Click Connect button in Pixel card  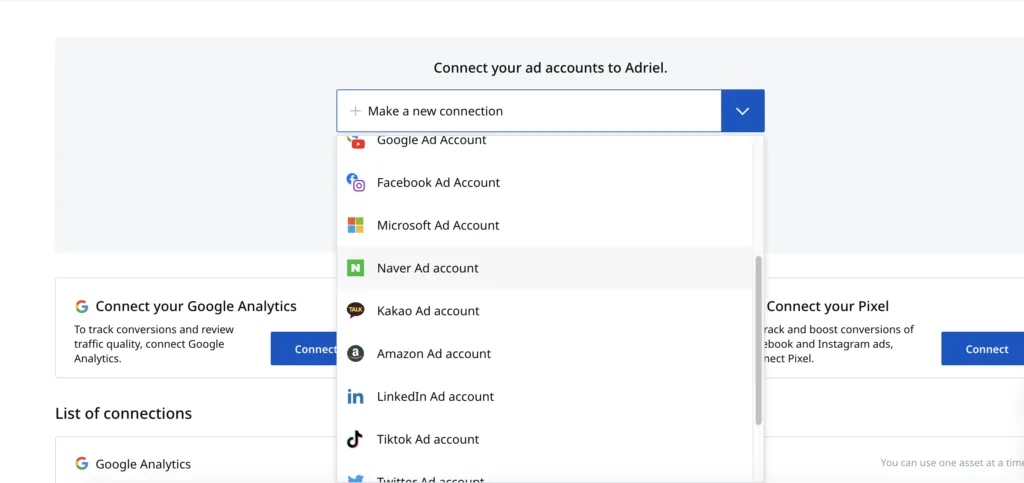983,349
